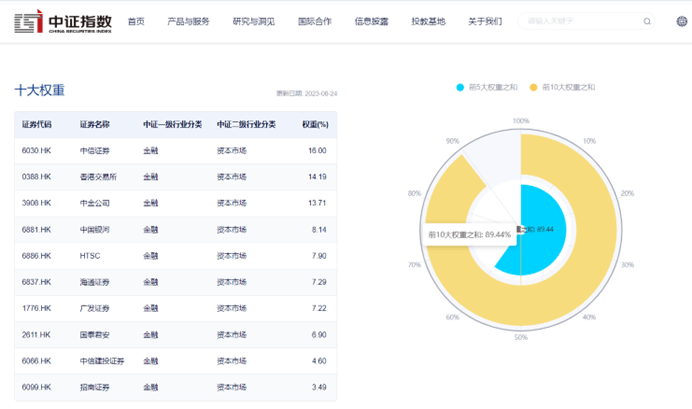The image size is (692, 409).
Task: Select the 6099.HK 招商证券 row
Action: [175, 386]
